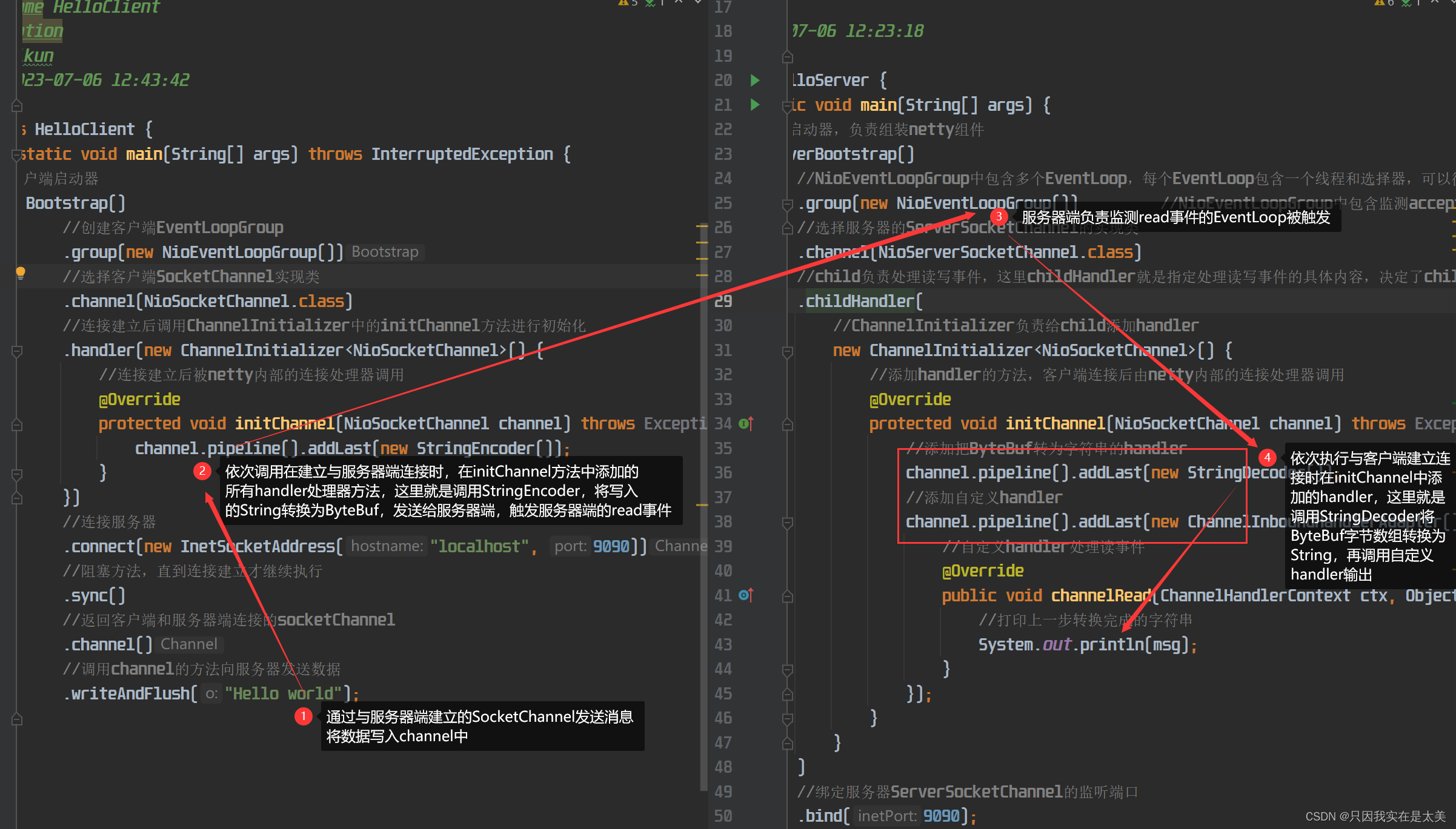Collapse the channelRead fold marker on line 41
This screenshot has height=829, width=1456.
(787, 596)
